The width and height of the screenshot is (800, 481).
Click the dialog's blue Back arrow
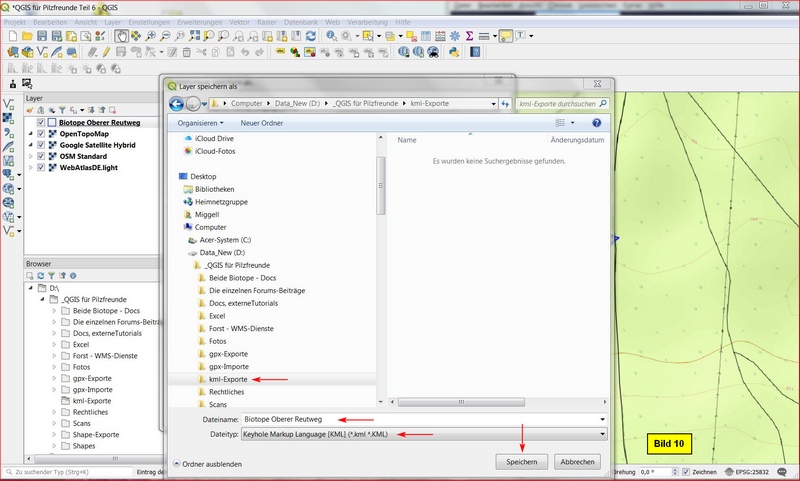pos(177,104)
